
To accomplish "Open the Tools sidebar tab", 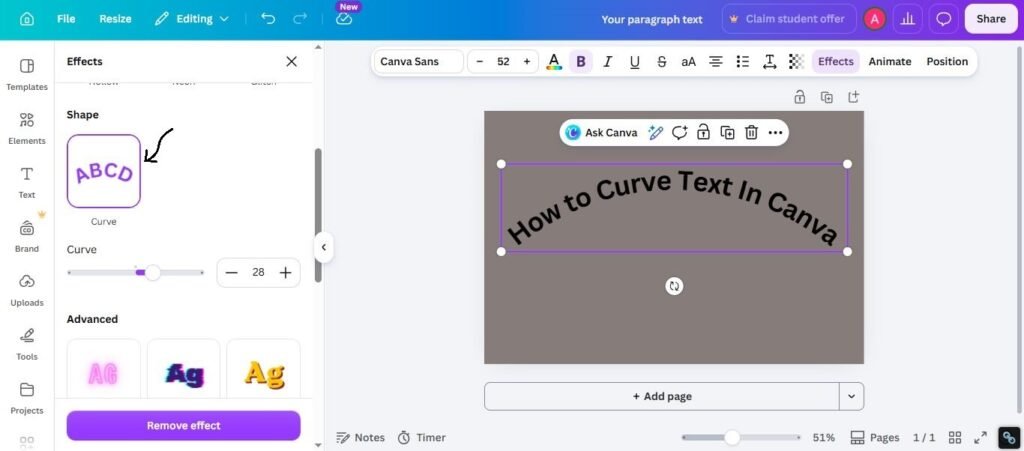I will 27,344.
